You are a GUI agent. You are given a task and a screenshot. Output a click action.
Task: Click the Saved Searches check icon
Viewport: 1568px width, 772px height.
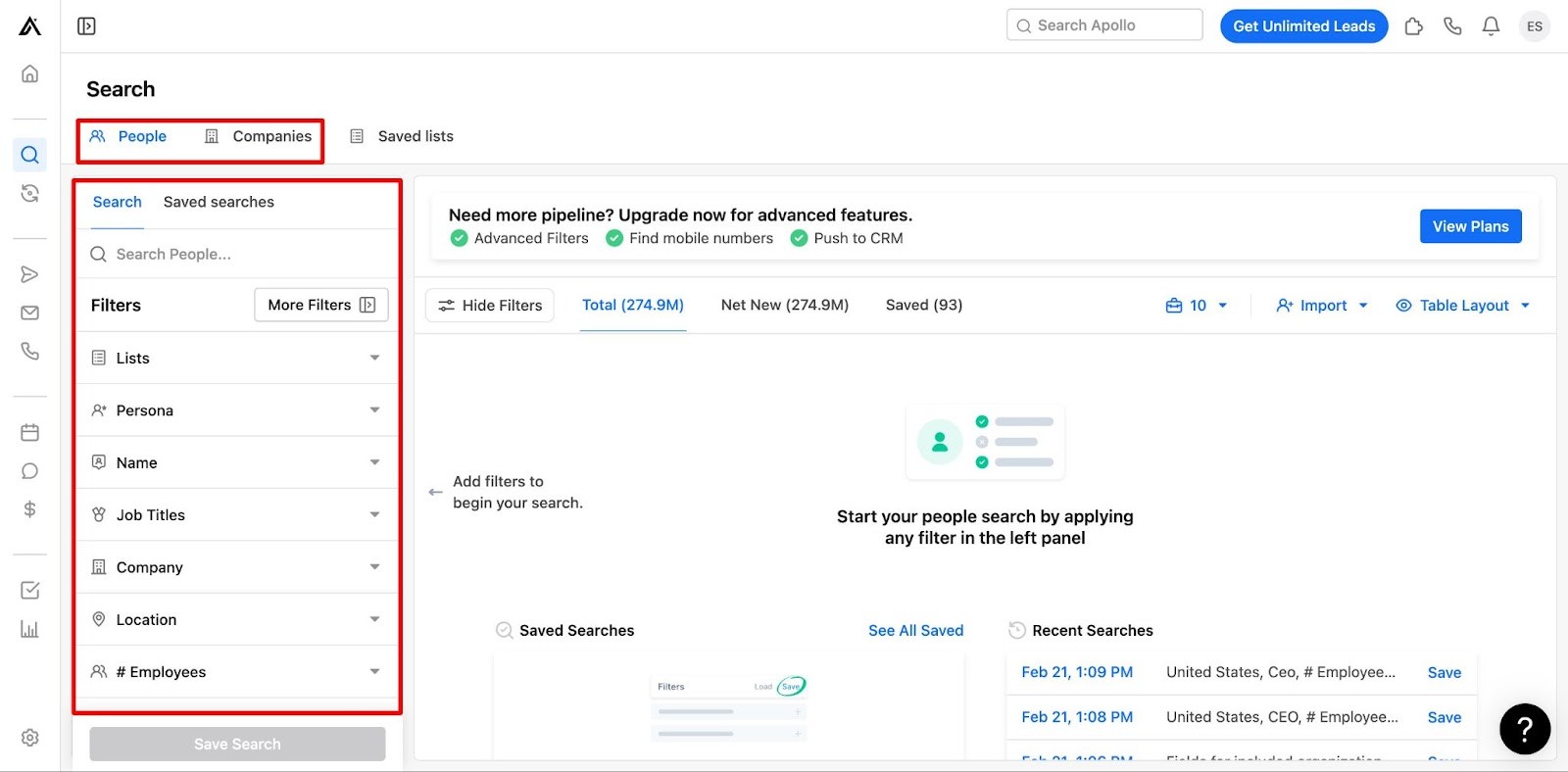[505, 631]
